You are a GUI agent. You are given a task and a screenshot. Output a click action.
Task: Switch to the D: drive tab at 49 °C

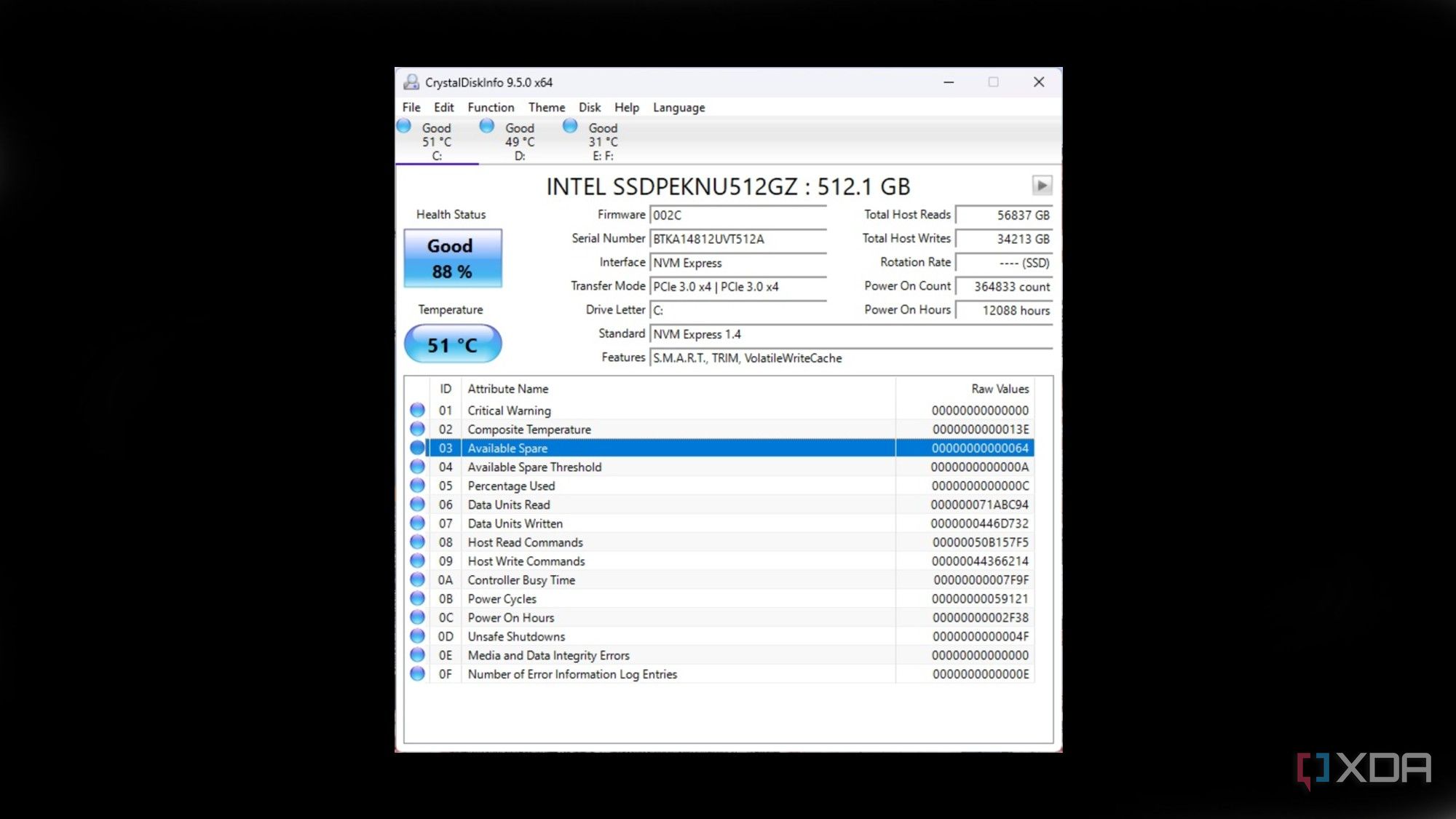tap(520, 141)
